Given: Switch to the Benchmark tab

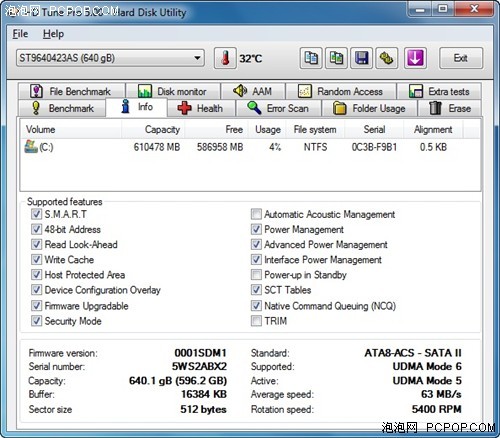Looking at the screenshot, I should point(62,108).
